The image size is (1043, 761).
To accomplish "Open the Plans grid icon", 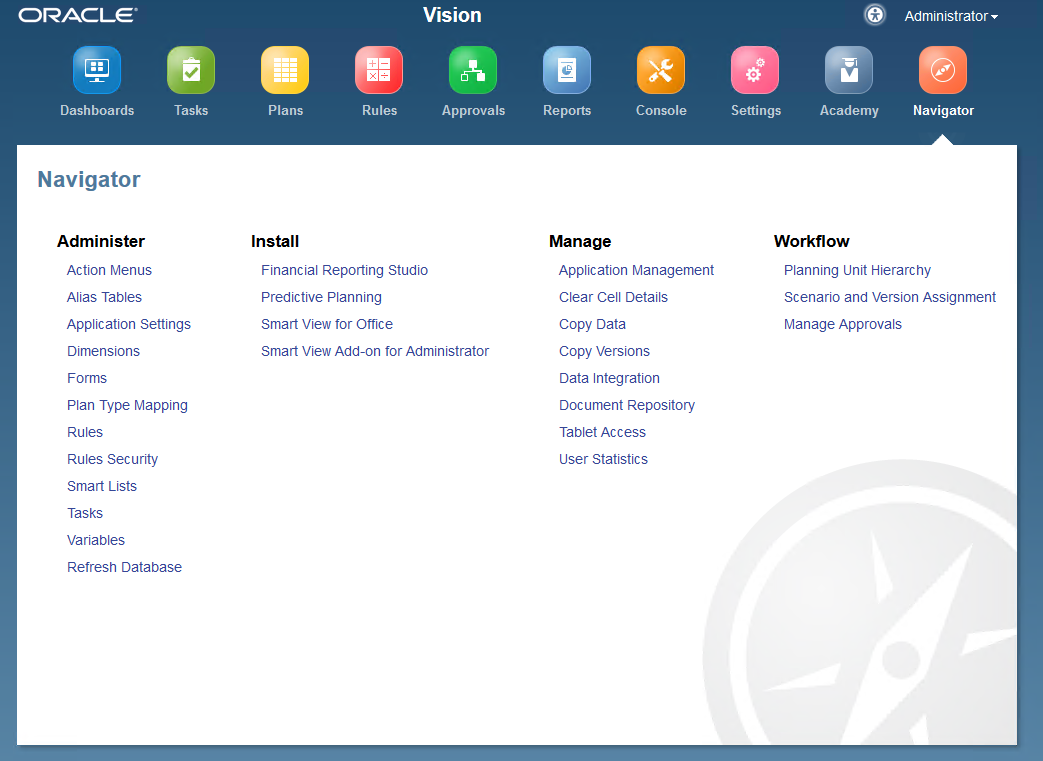I will click(x=285, y=70).
